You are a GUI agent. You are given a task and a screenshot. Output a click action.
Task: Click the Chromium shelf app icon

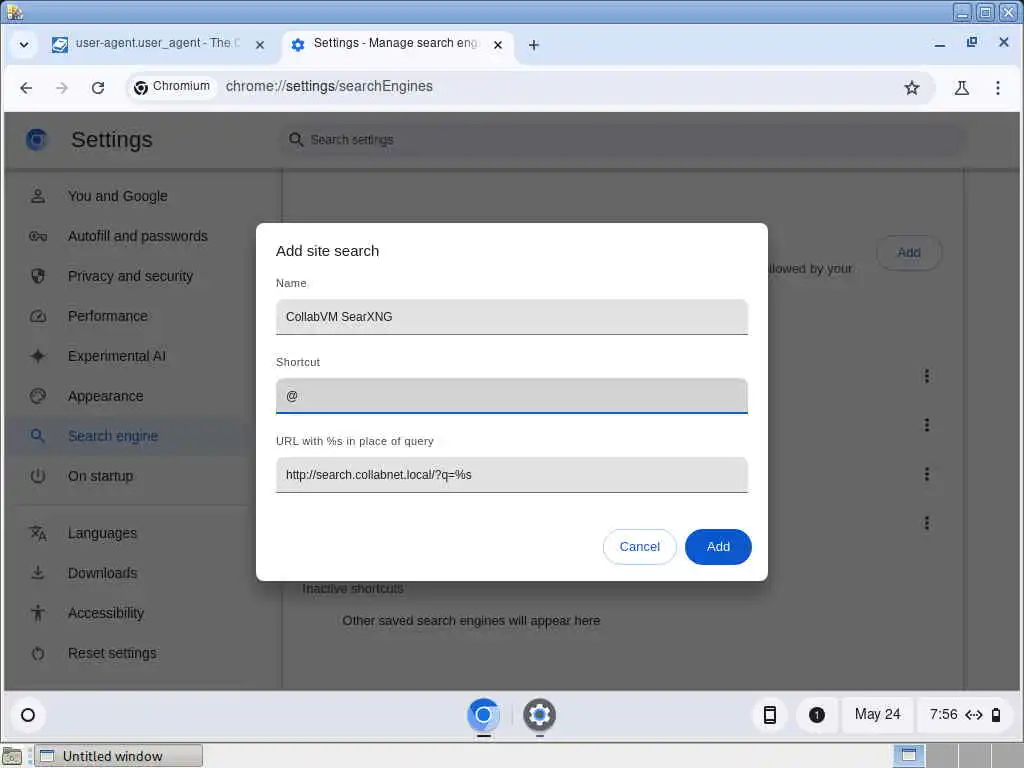[x=483, y=715]
